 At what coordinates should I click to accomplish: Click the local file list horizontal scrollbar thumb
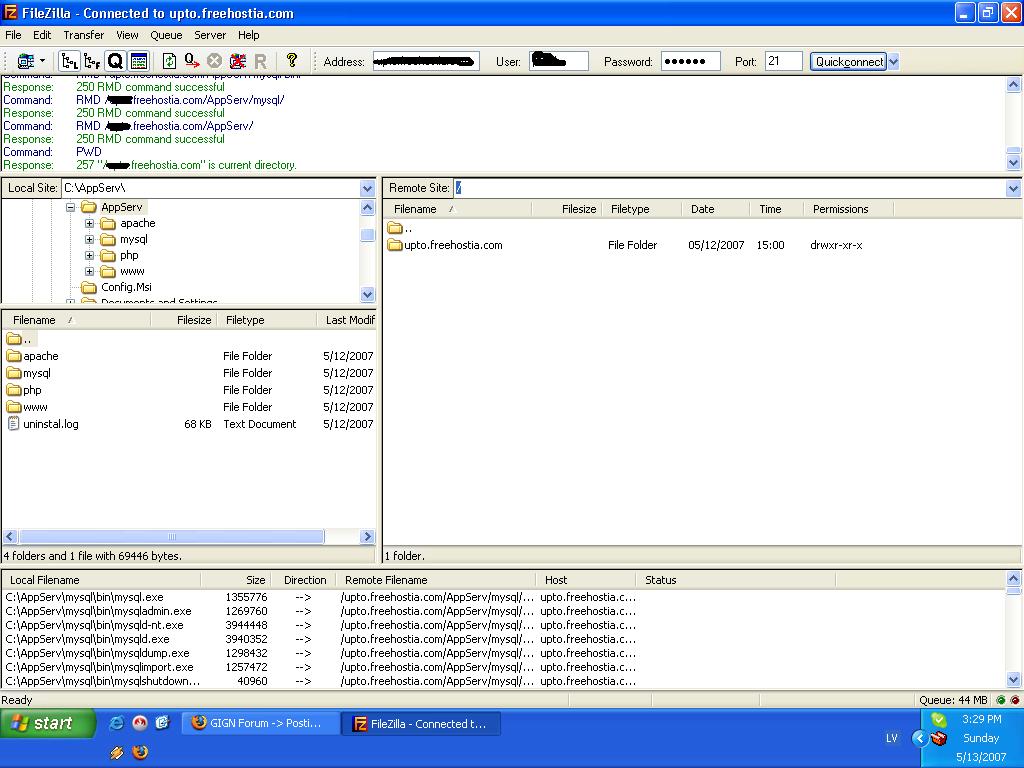[x=172, y=537]
